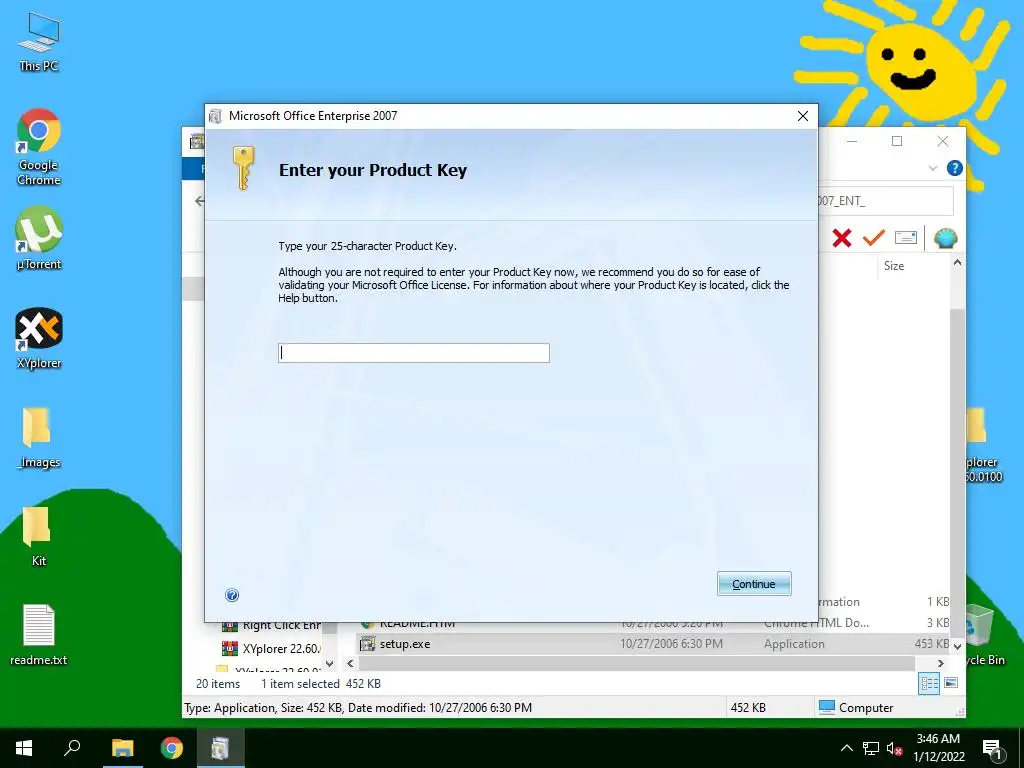The width and height of the screenshot is (1024, 768).
Task: Open the µTorrent desktop shortcut
Action: [x=39, y=238]
